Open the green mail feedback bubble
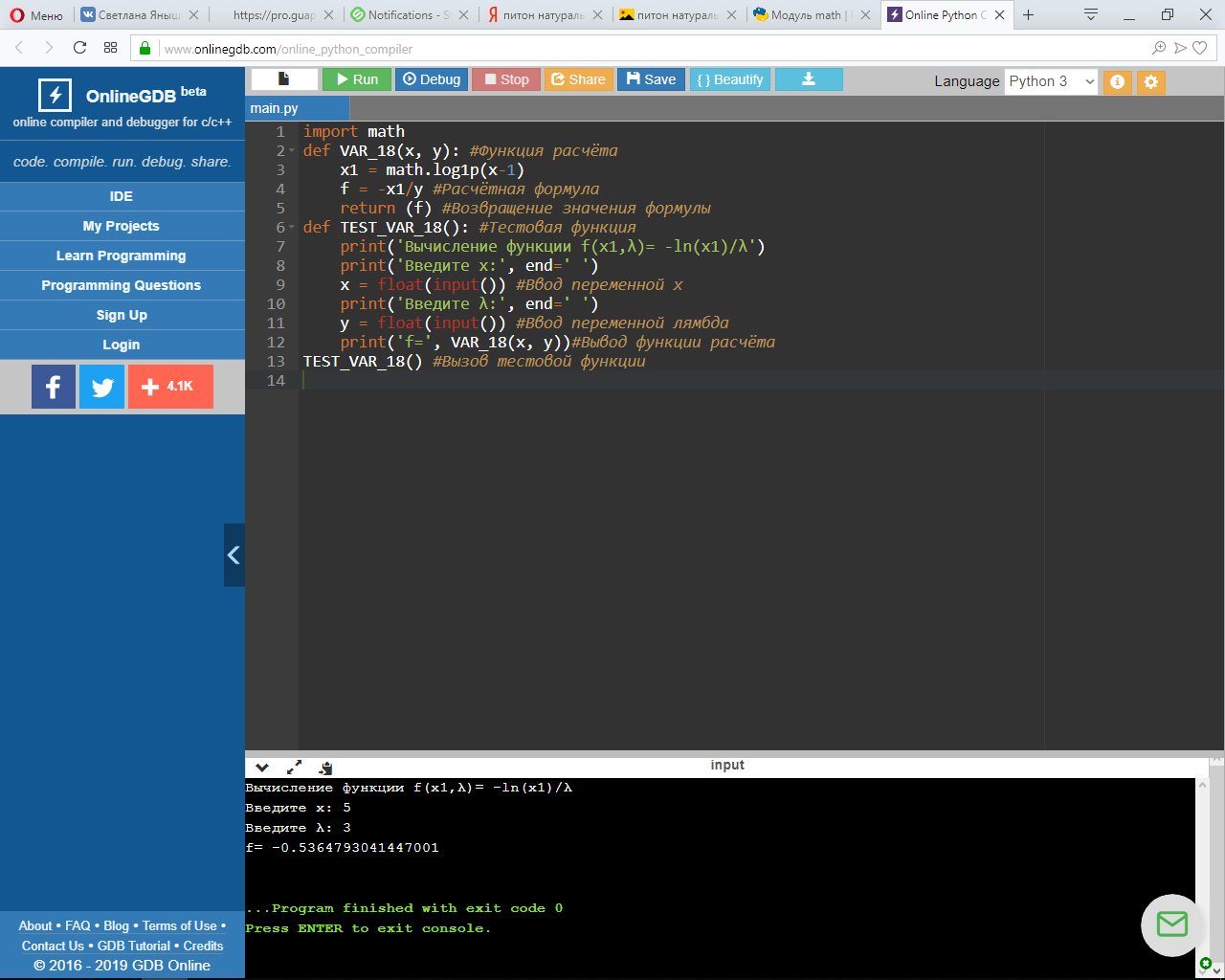 (x=1171, y=924)
